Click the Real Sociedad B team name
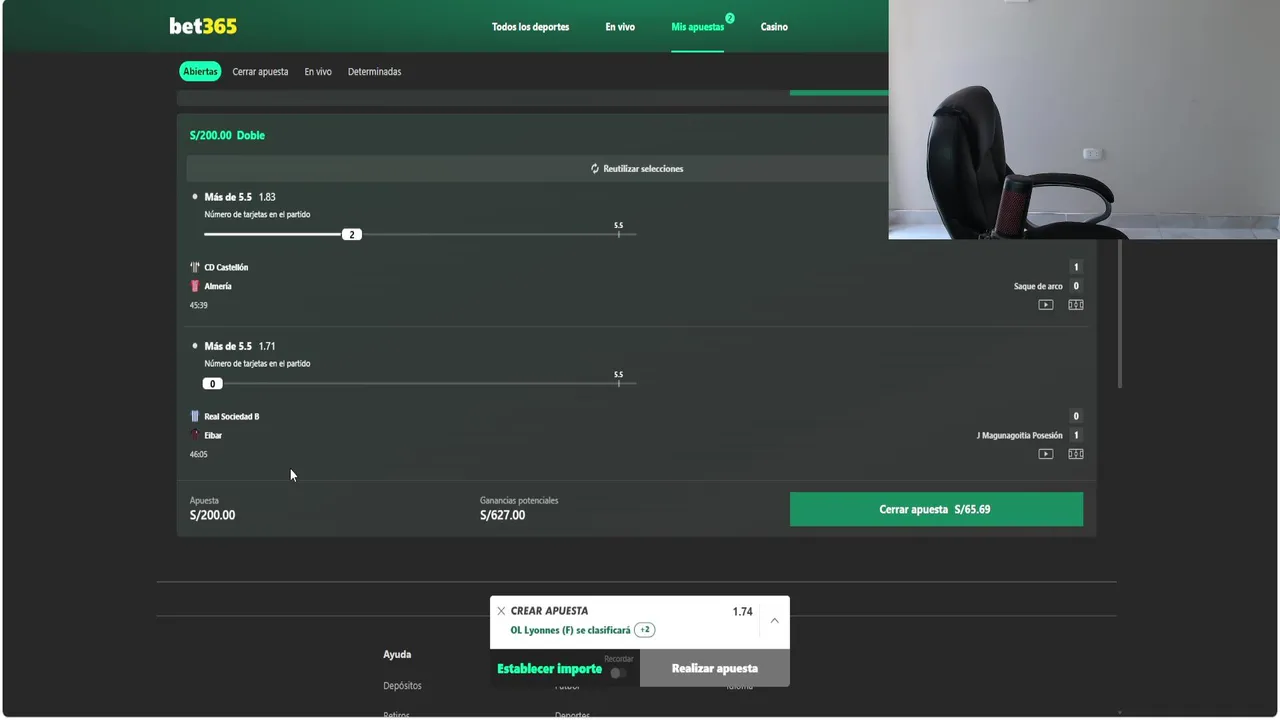 [x=232, y=416]
